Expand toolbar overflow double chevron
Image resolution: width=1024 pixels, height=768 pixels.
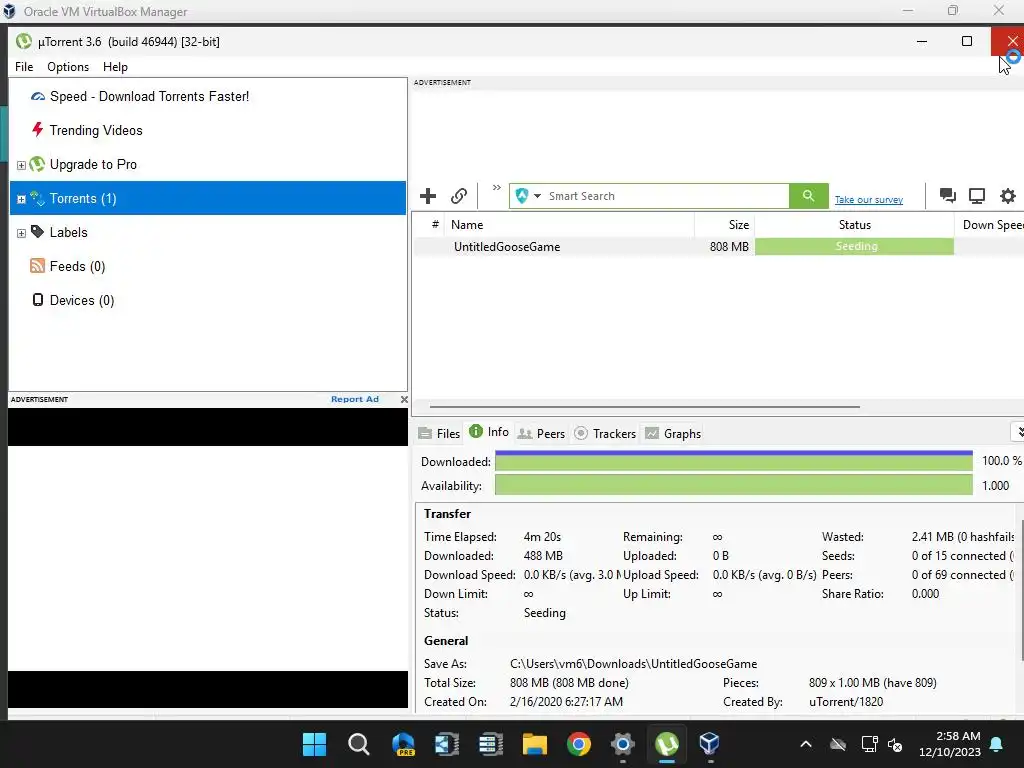point(496,187)
